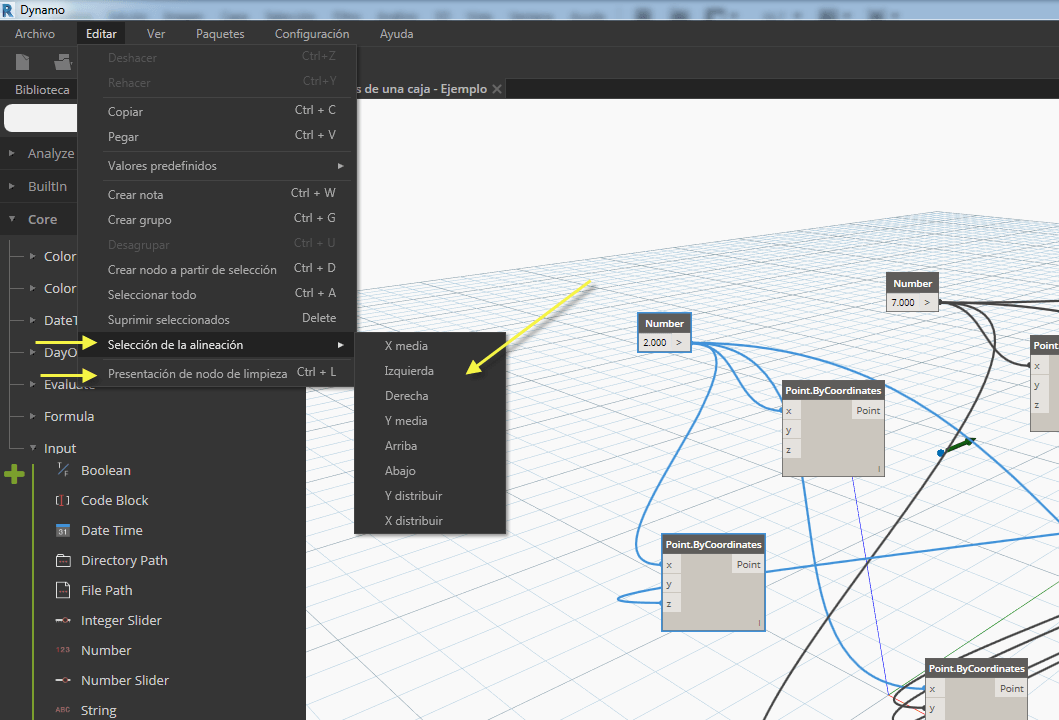Viewport: 1059px width, 720px height.
Task: Select the Directory Path folder icon
Action: click(63, 561)
